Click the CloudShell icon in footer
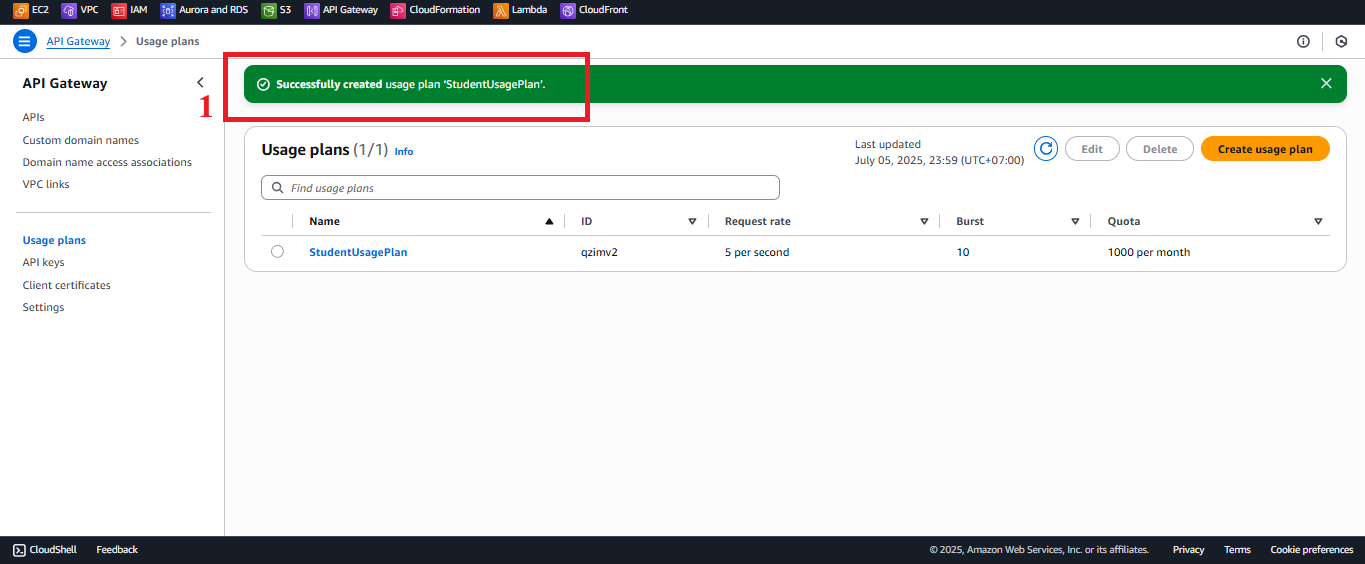This screenshot has width=1365, height=564. tap(20, 550)
